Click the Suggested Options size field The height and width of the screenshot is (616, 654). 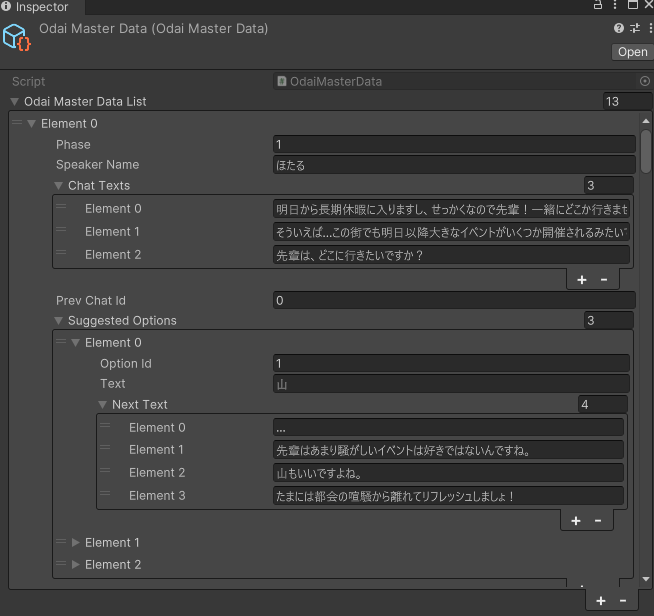pos(609,320)
